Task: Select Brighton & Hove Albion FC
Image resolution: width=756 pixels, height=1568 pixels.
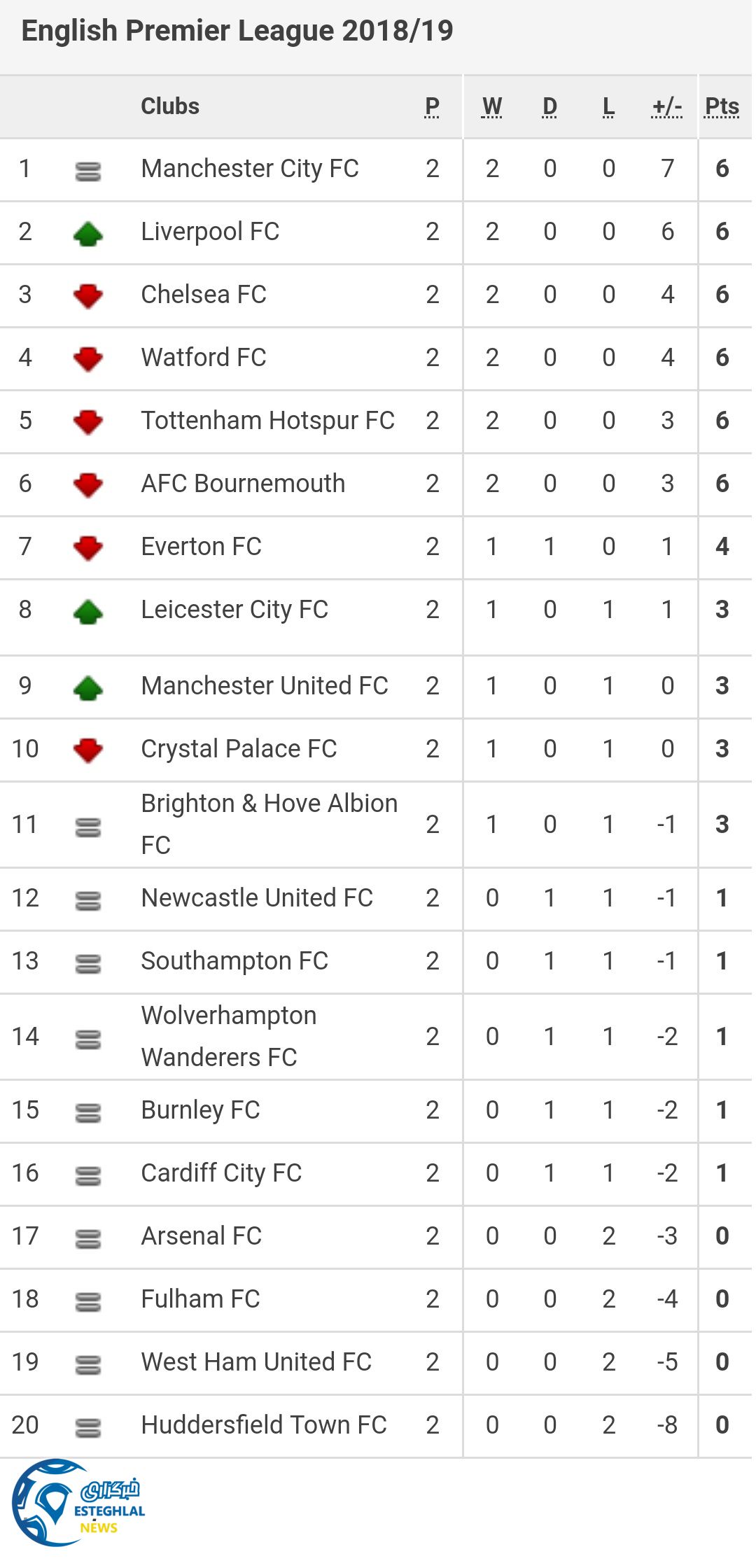Action: tap(269, 824)
